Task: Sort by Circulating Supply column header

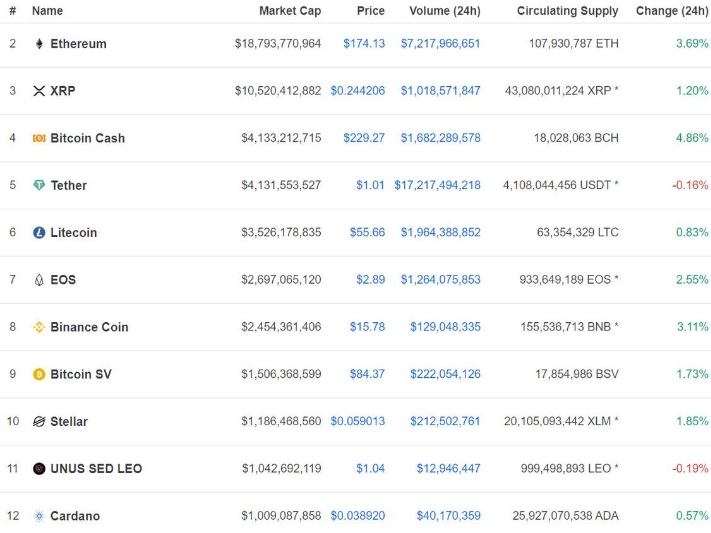Action: [x=568, y=11]
